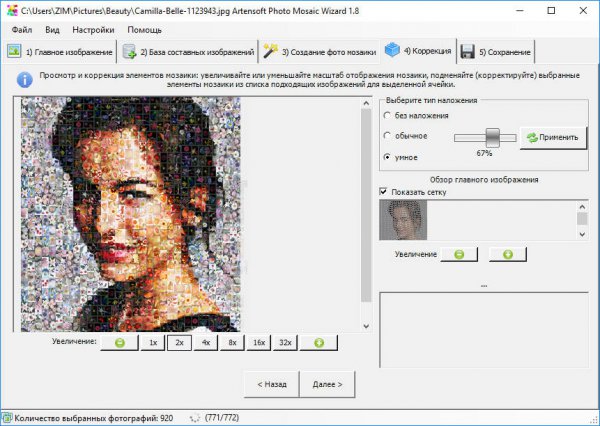The image size is (600, 426).
Task: Open the Файл menu
Action: tap(22, 30)
